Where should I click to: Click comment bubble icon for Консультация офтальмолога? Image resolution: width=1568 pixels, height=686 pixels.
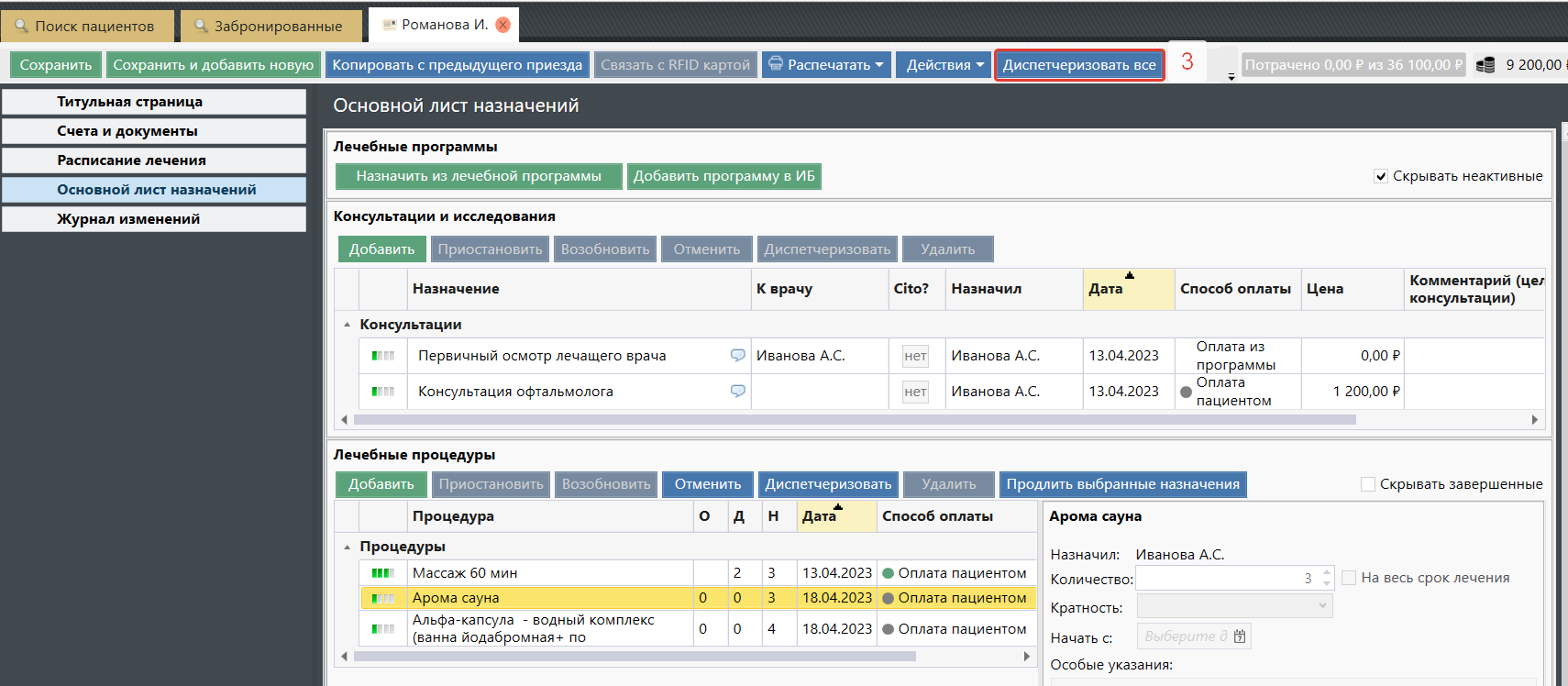(x=737, y=391)
